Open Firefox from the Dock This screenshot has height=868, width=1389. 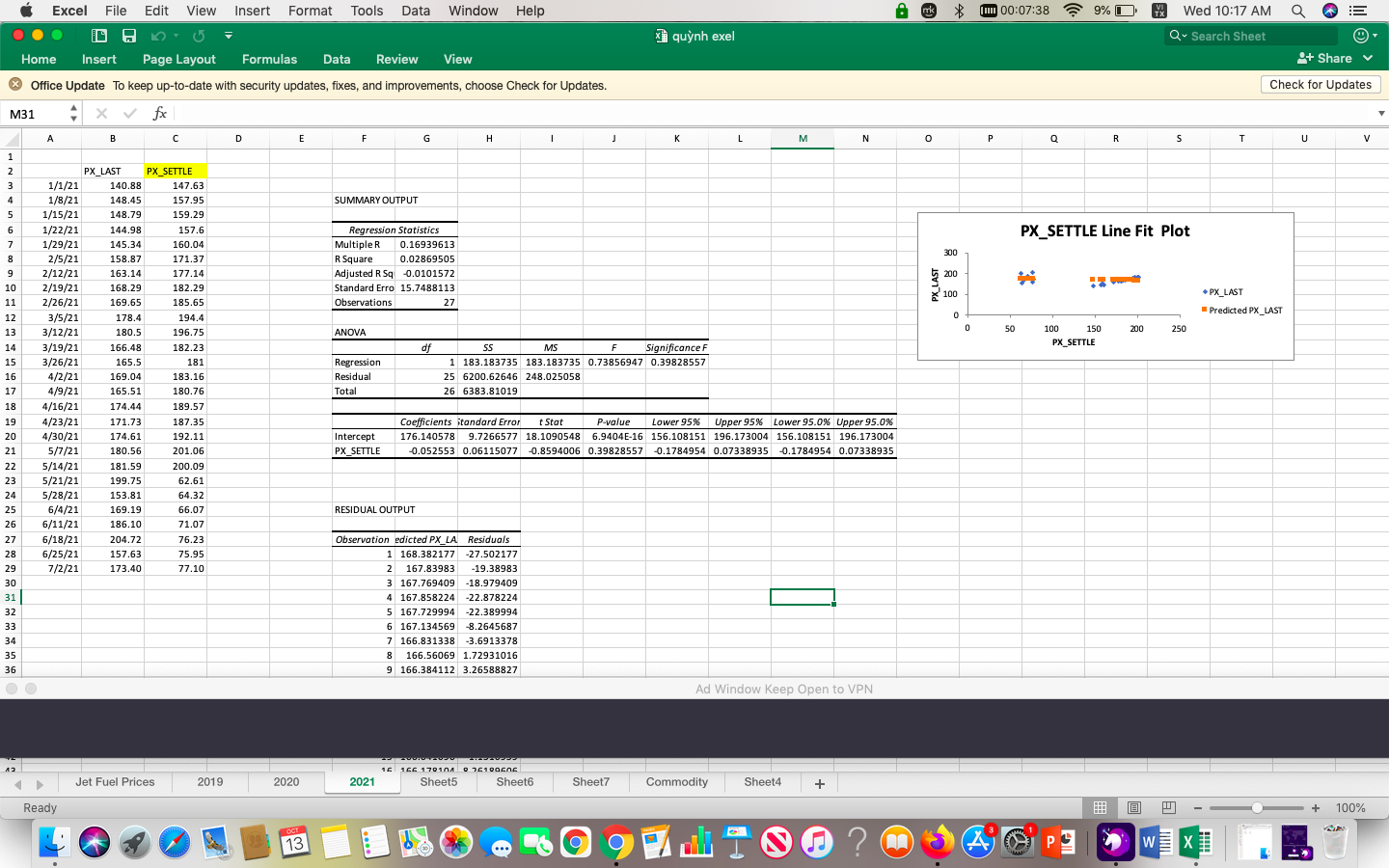(x=937, y=842)
